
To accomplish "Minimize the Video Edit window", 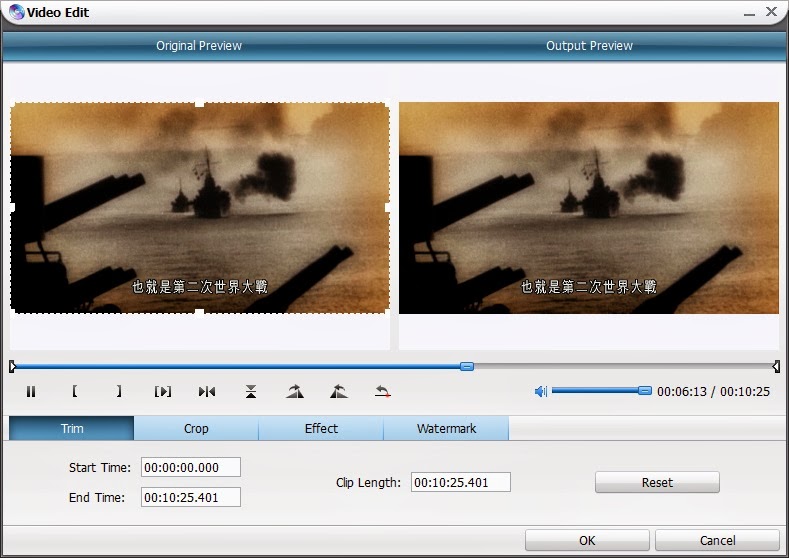I will click(x=749, y=13).
